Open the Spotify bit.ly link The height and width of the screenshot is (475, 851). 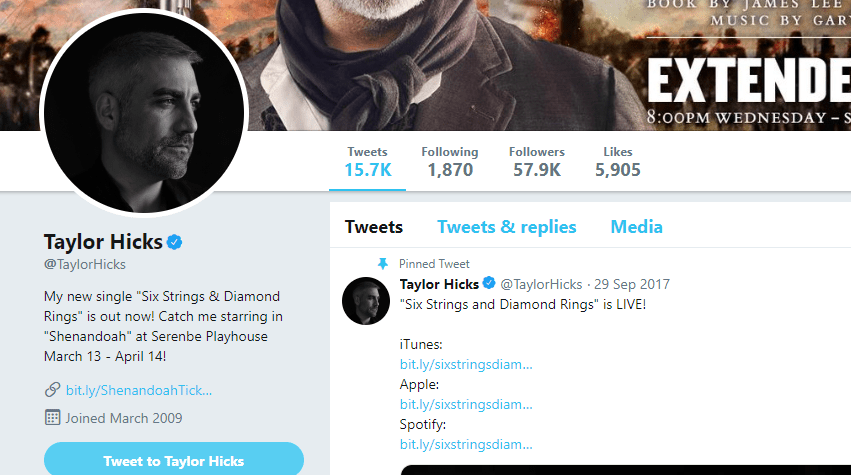466,444
